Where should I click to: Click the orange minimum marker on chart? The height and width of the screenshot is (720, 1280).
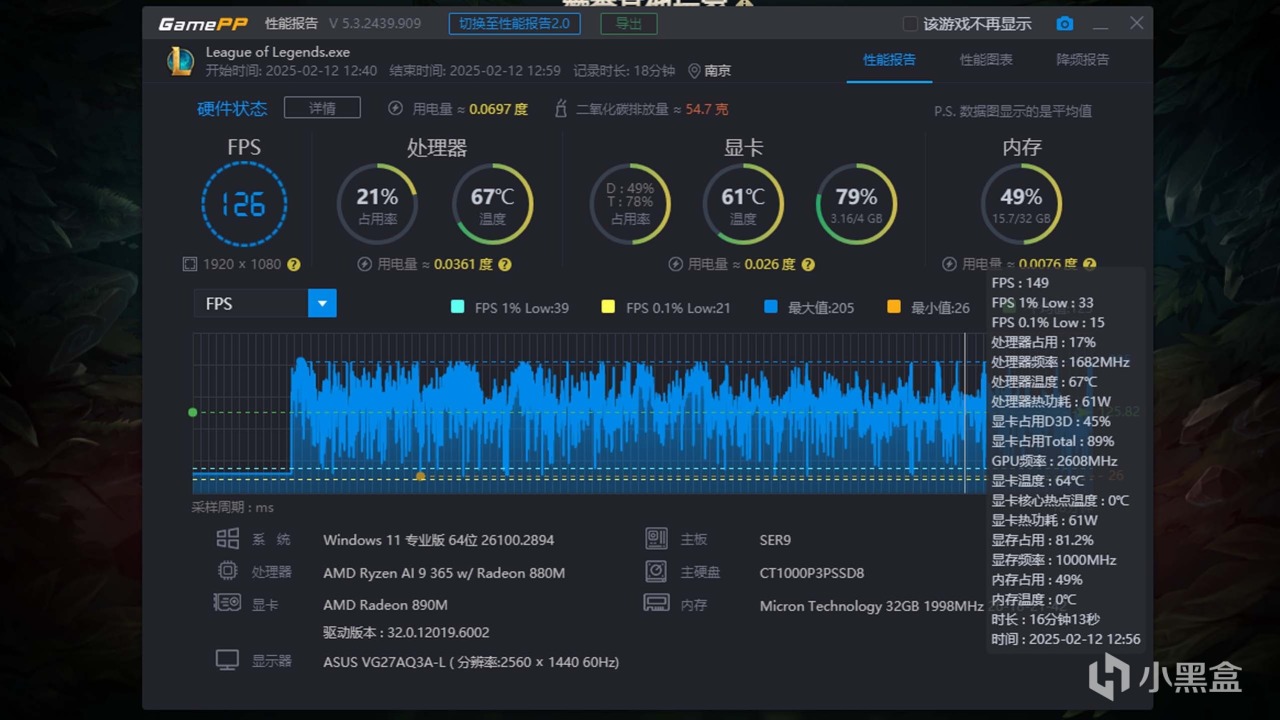tap(420, 476)
